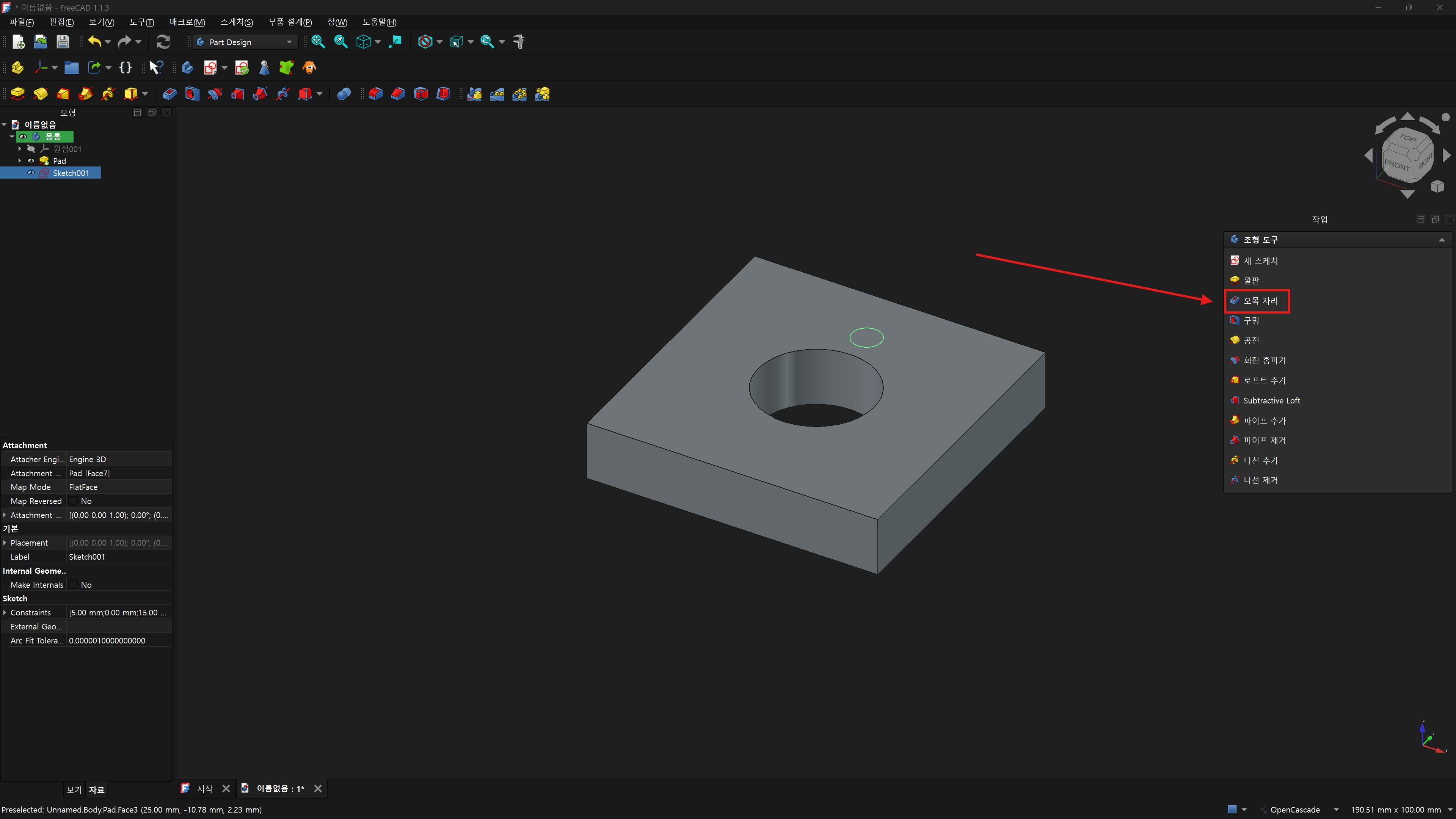Click the Revolution tool icon
The height and width of the screenshot is (819, 1456).
tap(41, 94)
